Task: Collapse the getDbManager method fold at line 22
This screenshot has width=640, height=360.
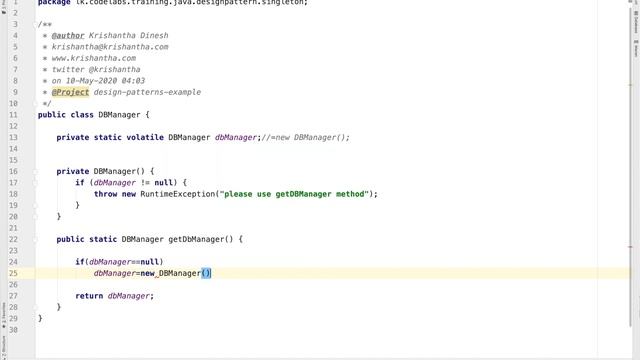Action: pos(35,240)
